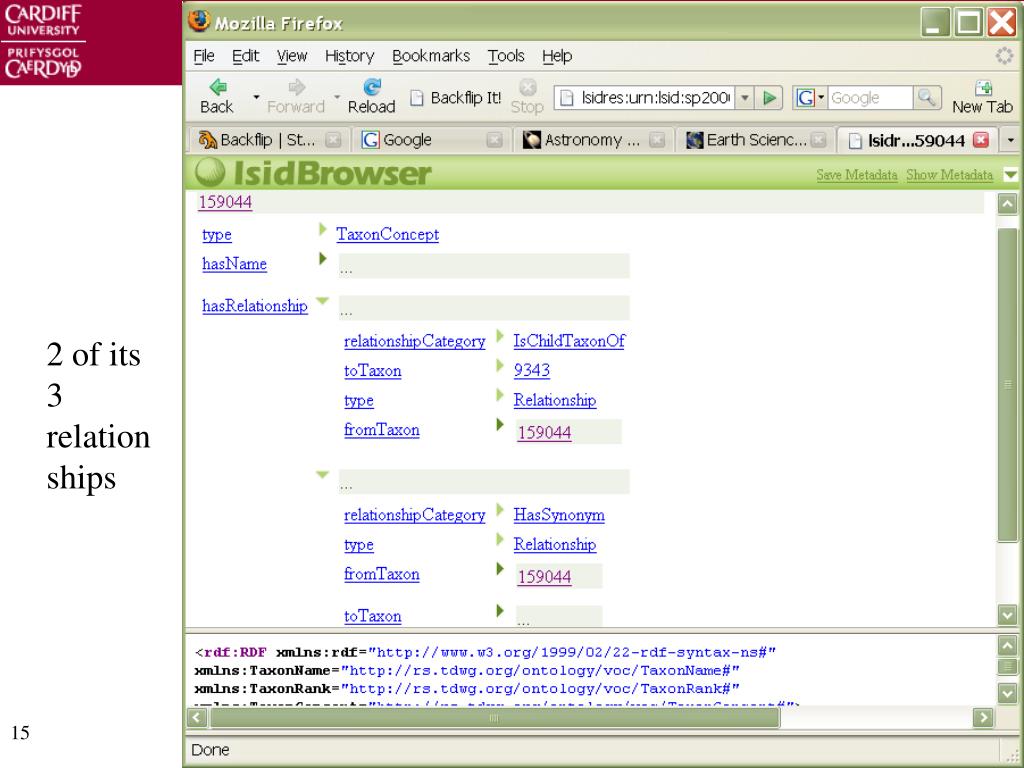Click the search magnifier icon
1024x768 pixels.
(927, 98)
